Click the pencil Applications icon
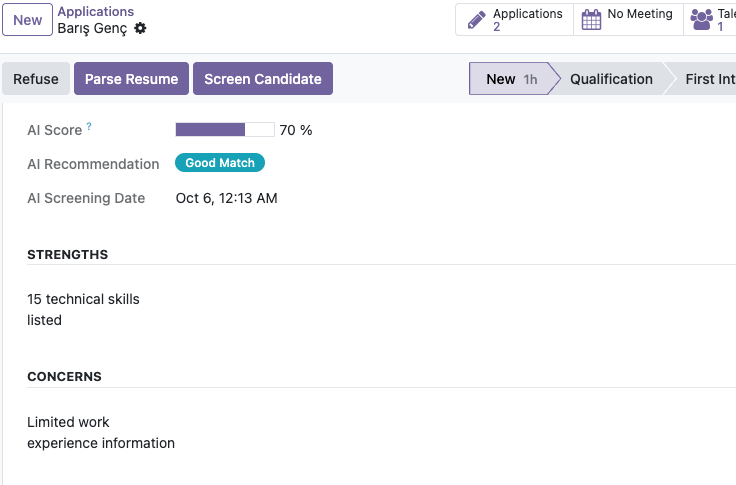 [476, 20]
